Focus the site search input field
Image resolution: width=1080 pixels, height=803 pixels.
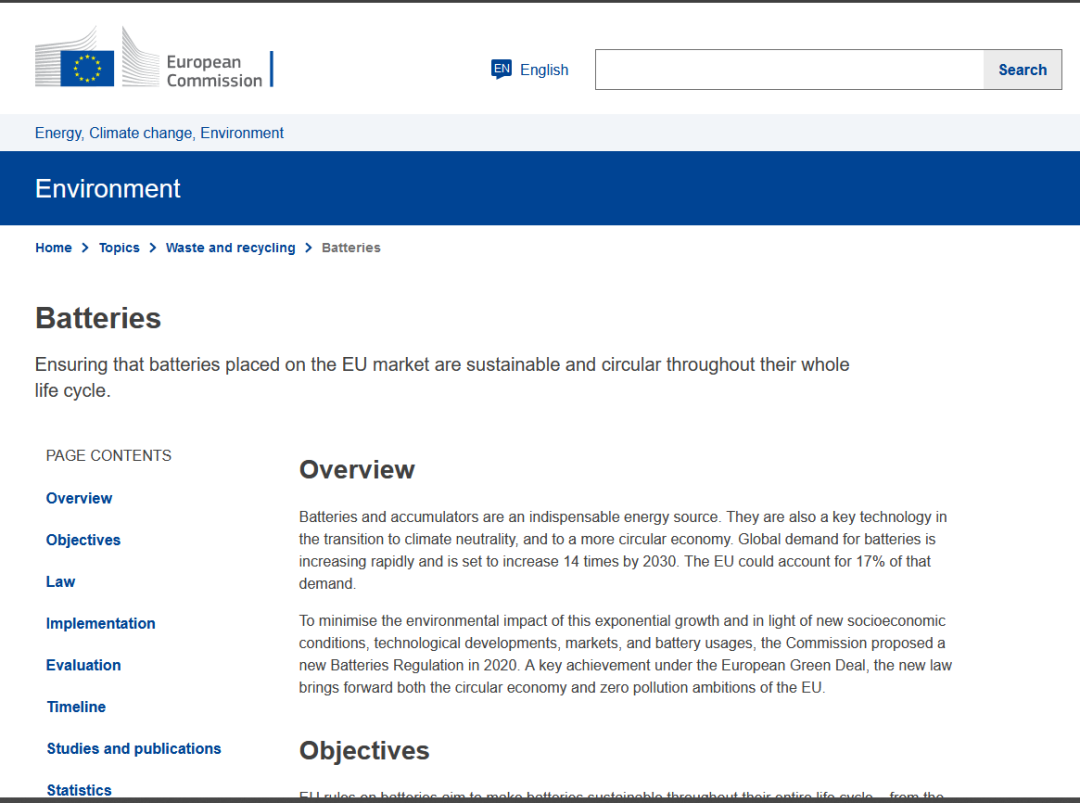point(789,70)
